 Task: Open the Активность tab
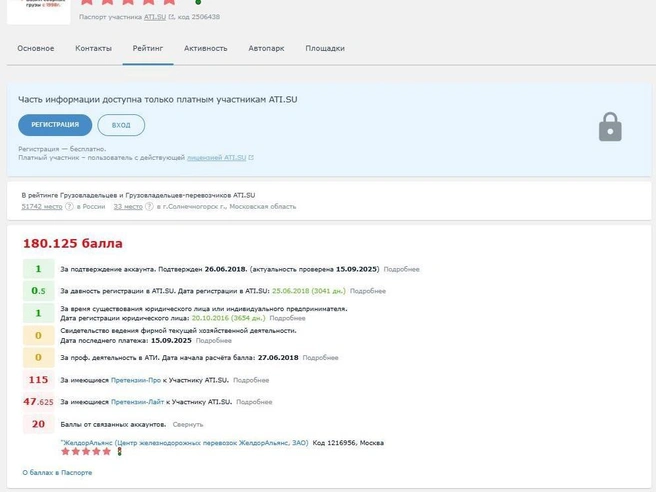205,49
